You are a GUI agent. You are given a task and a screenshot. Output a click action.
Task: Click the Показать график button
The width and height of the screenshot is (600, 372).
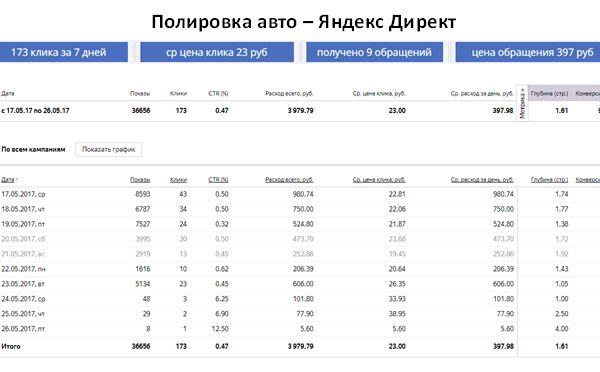(x=108, y=149)
